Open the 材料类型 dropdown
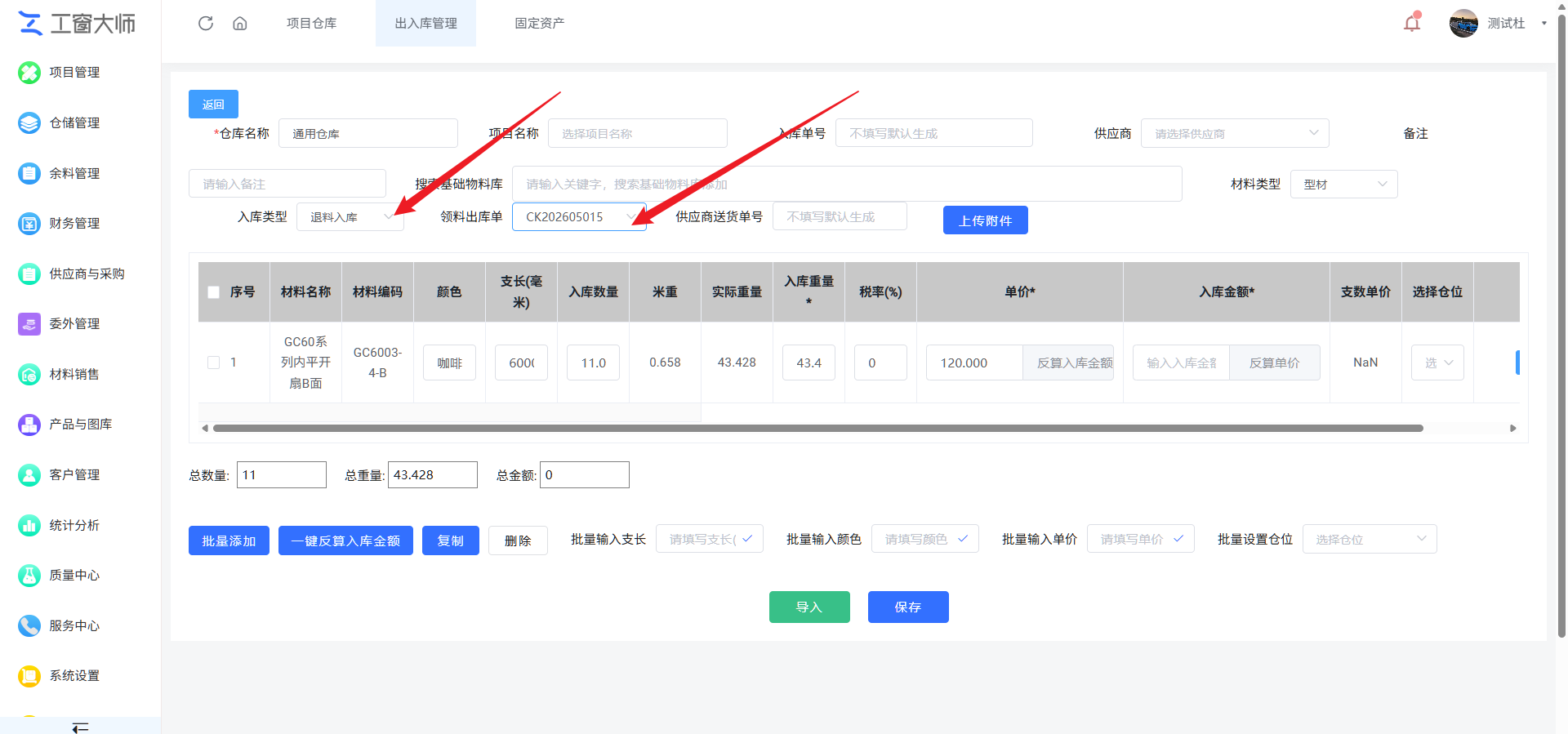1568x734 pixels. (1344, 185)
